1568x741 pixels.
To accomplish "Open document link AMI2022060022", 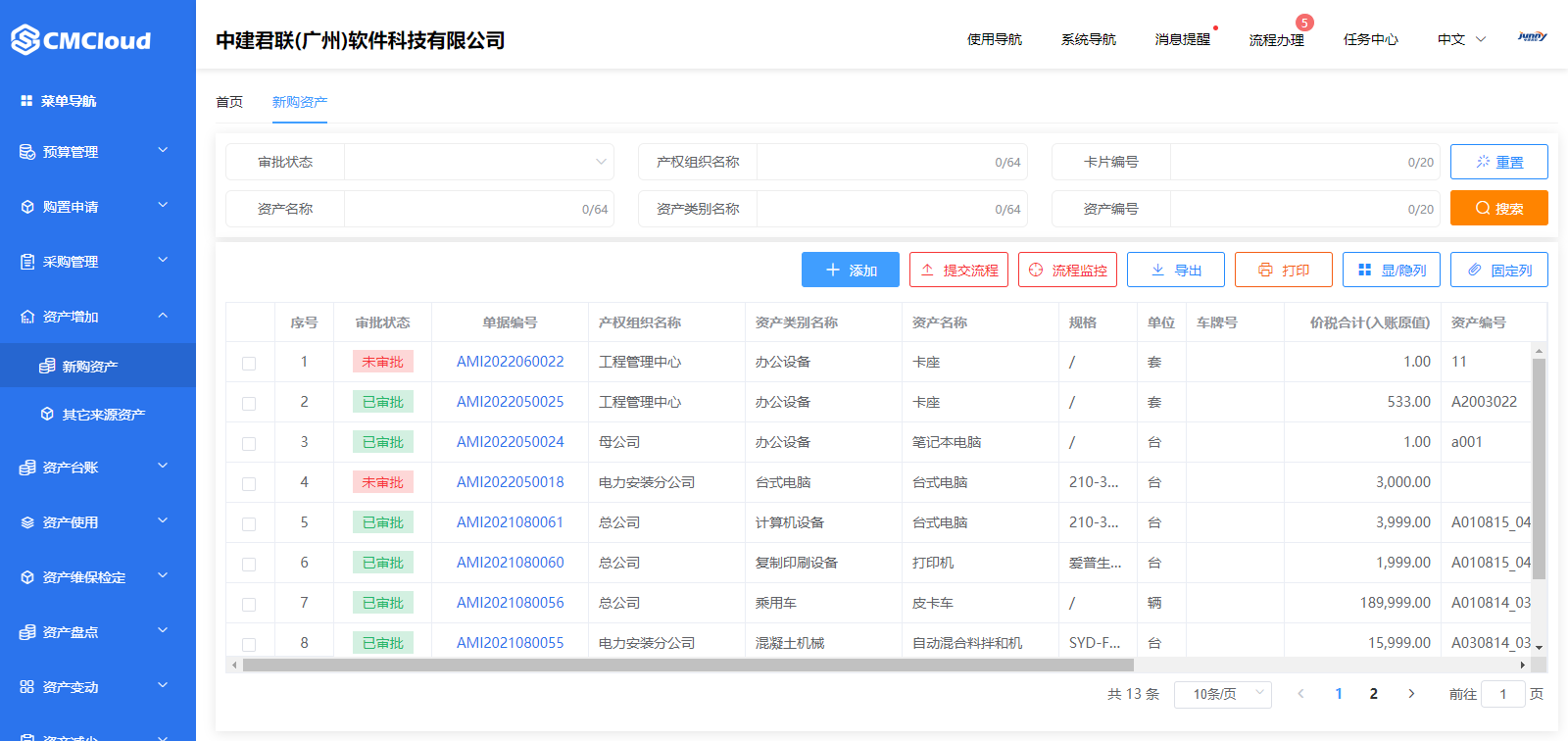I will click(x=511, y=362).
